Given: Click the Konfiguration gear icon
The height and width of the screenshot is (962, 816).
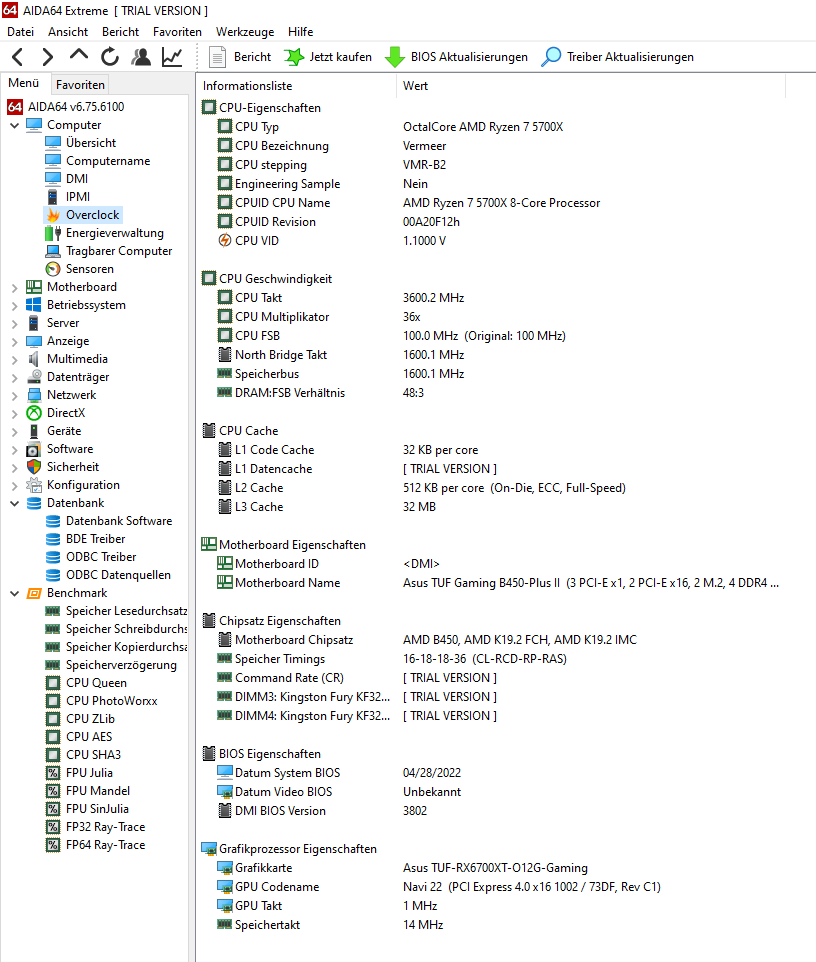Looking at the screenshot, I should (34, 485).
